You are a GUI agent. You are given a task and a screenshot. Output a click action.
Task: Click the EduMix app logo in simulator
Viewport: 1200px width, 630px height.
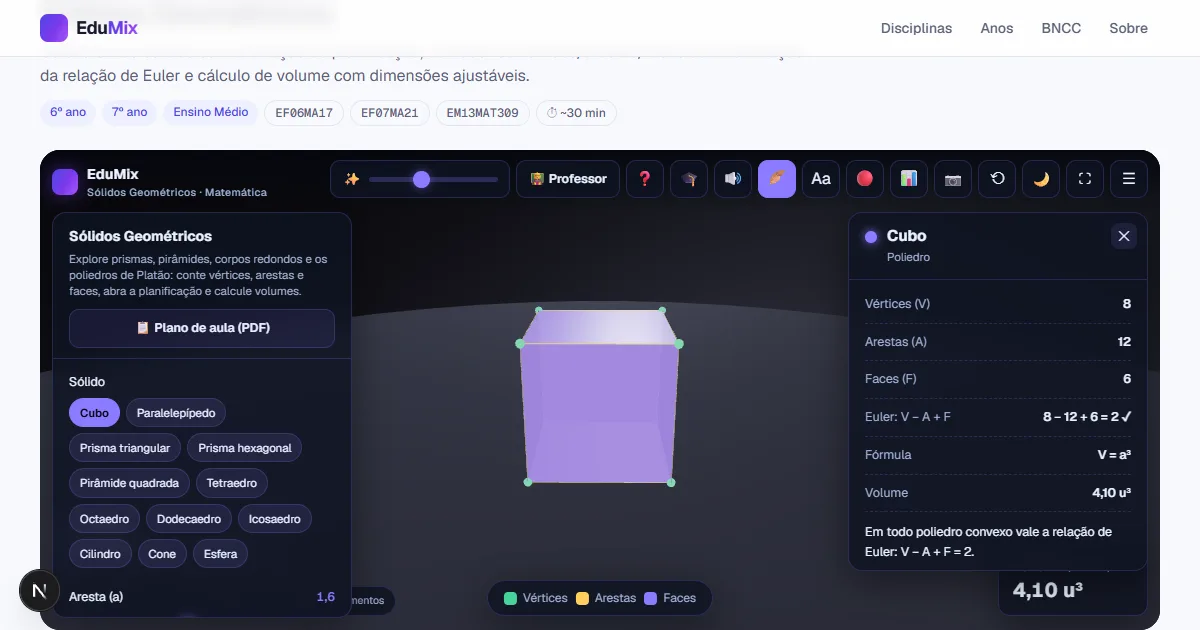65,181
